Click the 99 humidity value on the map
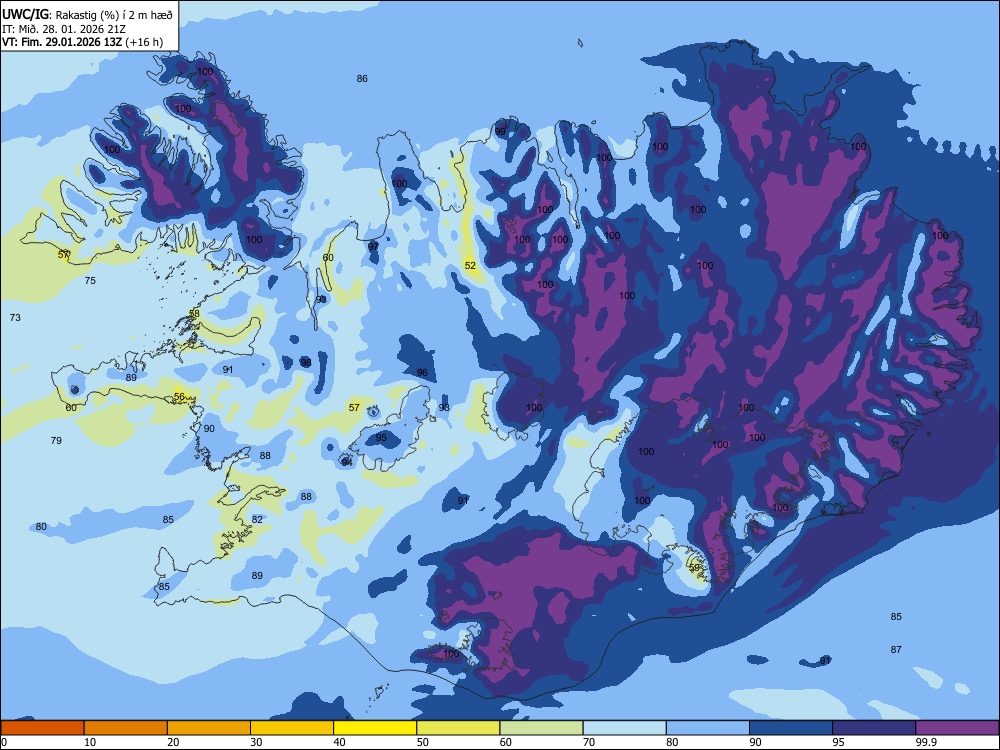 click(501, 131)
